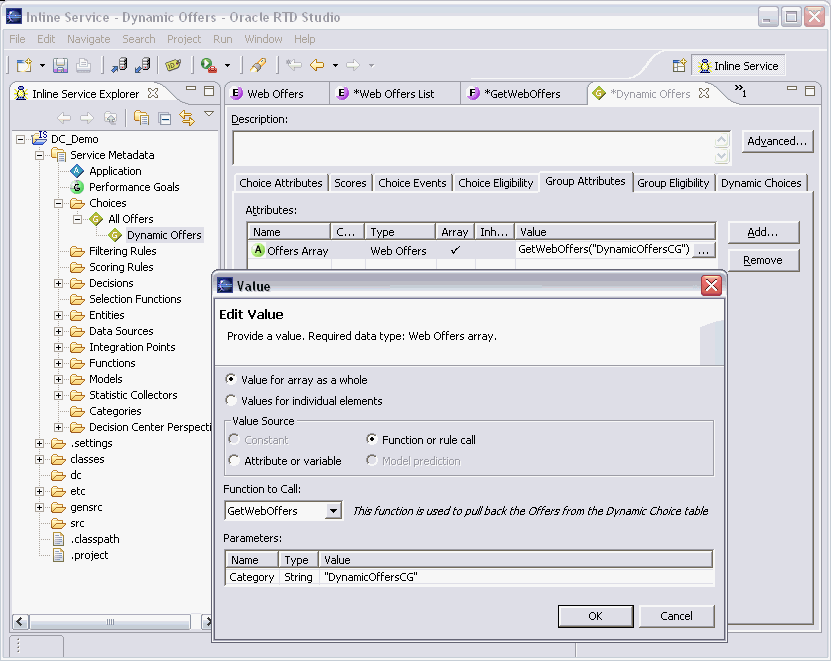Switch to the Group Eligibility tab
Image resolution: width=831 pixels, height=661 pixels.
click(673, 183)
